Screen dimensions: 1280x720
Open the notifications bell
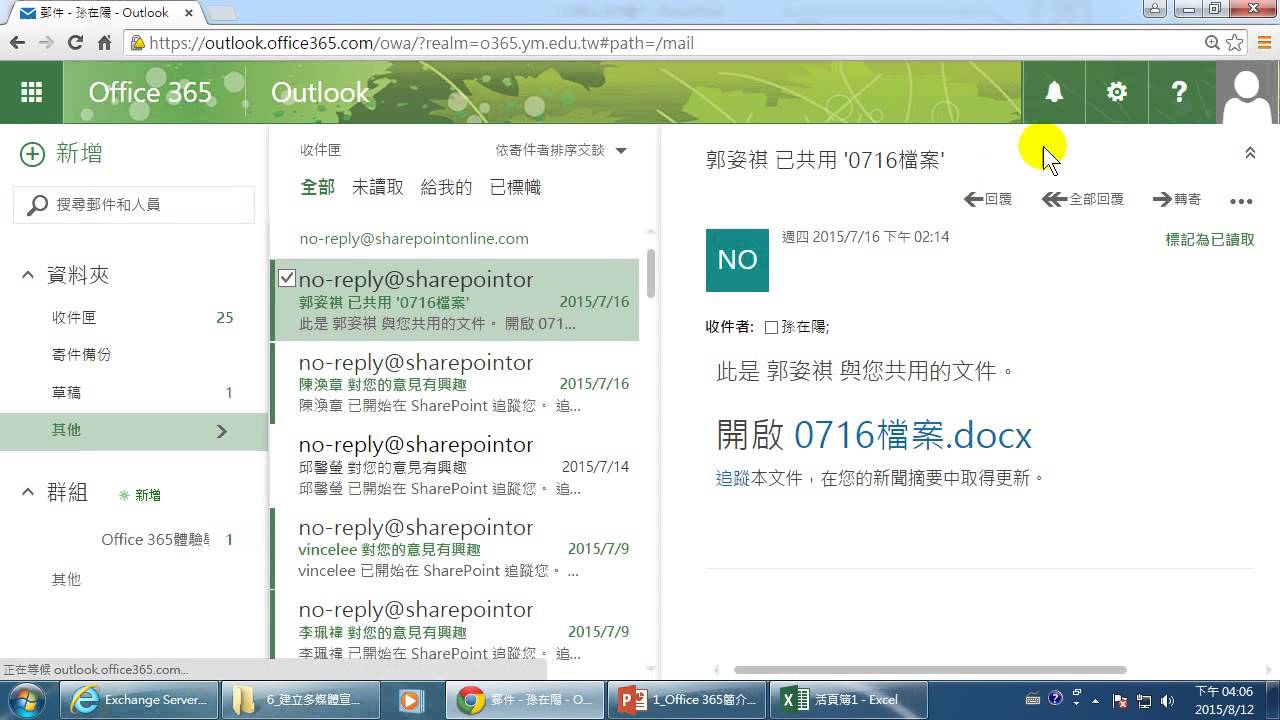click(x=1054, y=92)
